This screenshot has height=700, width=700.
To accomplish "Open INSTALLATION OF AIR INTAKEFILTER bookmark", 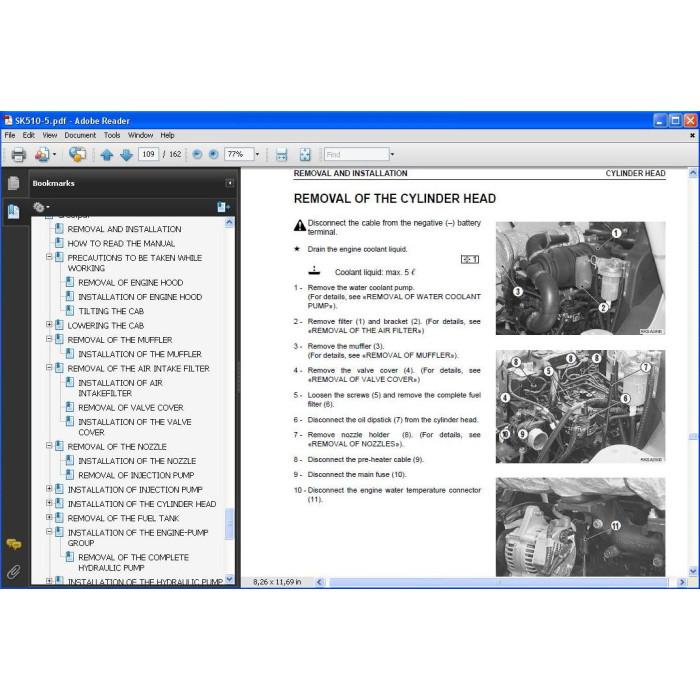I will pyautogui.click(x=121, y=388).
